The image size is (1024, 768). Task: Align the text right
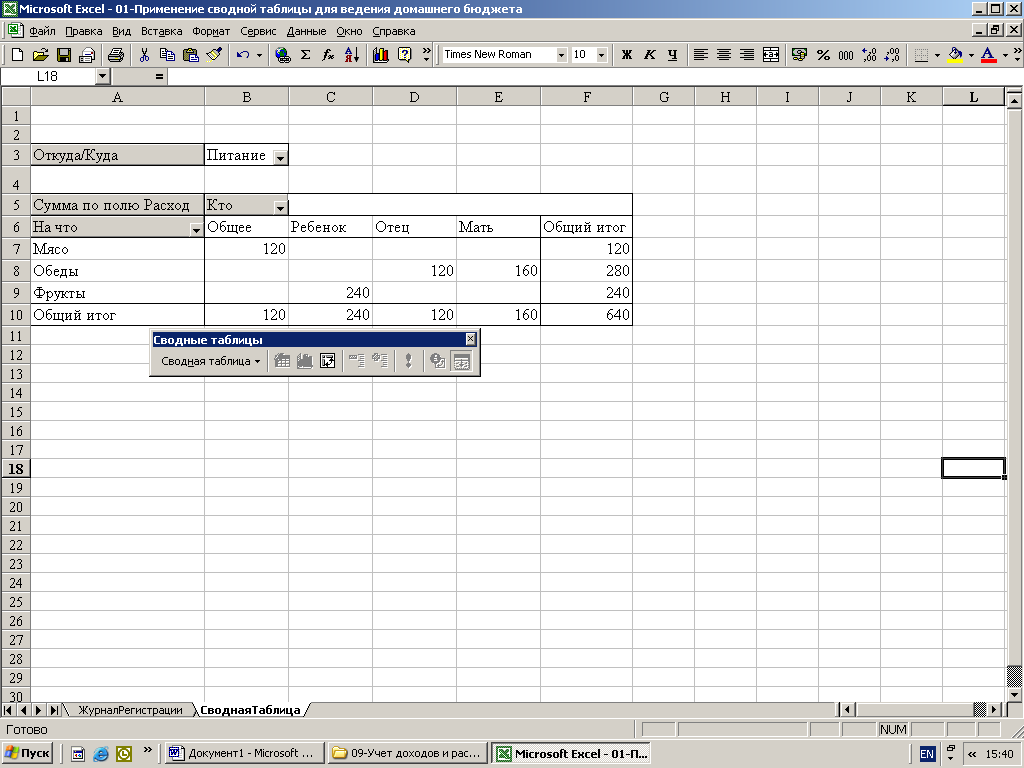pyautogui.click(x=746, y=55)
